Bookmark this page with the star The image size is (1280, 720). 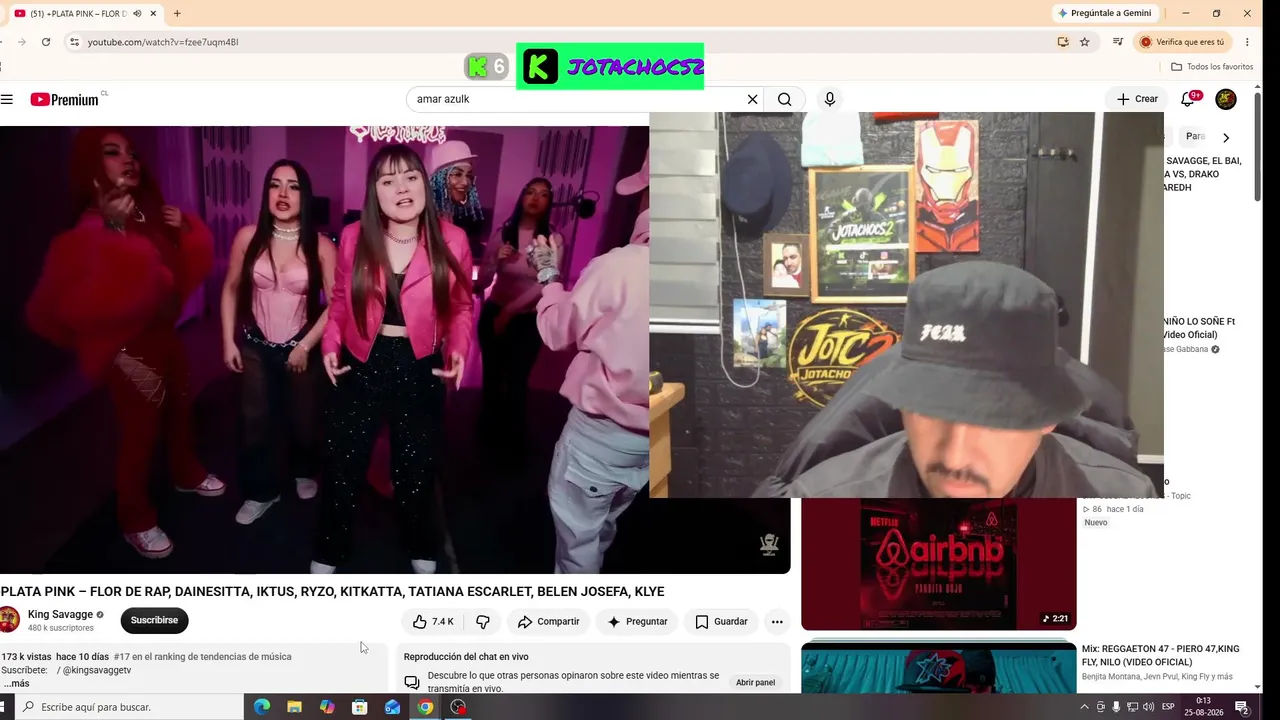[1084, 42]
